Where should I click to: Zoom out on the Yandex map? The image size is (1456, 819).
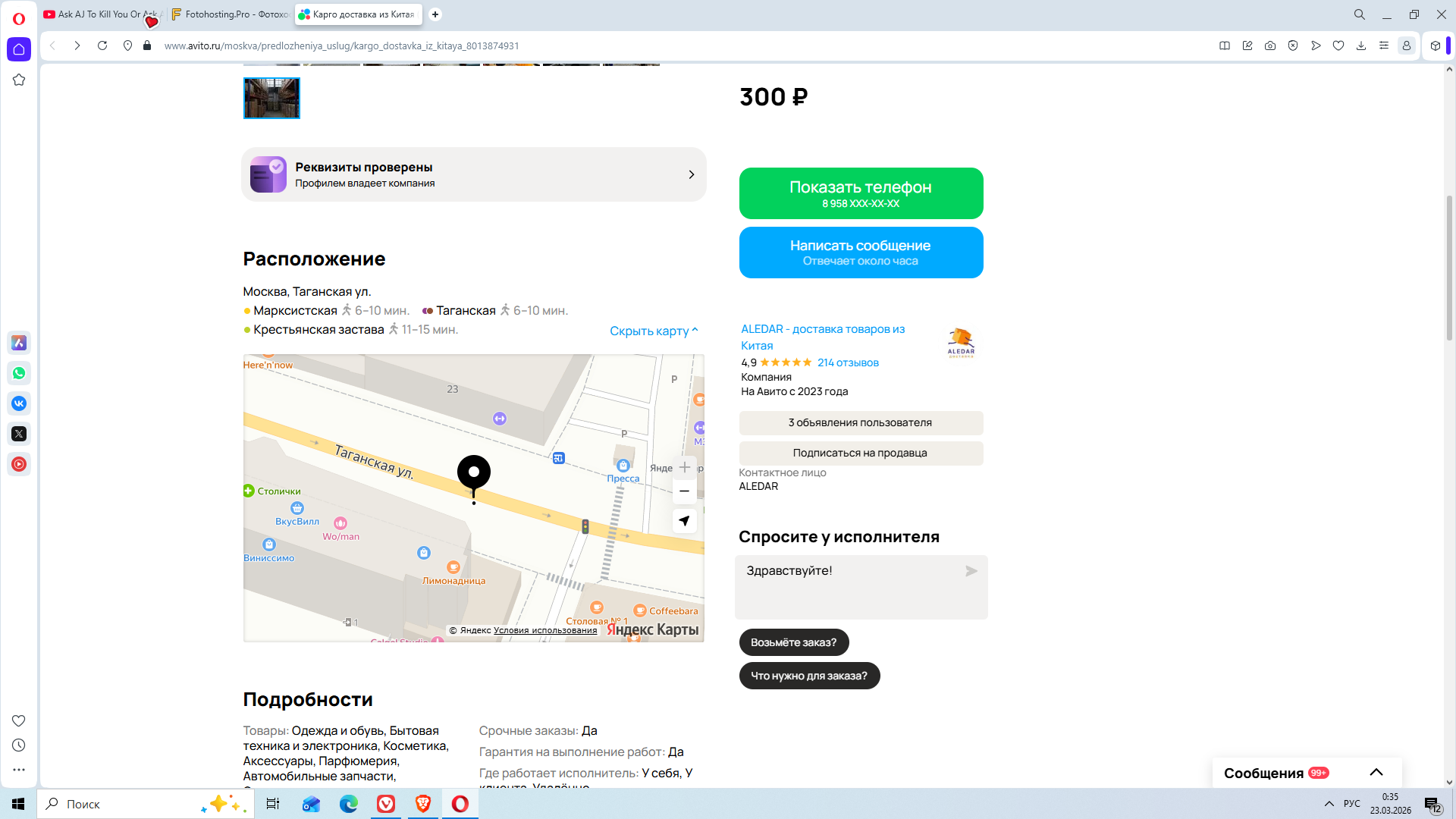pyautogui.click(x=684, y=491)
